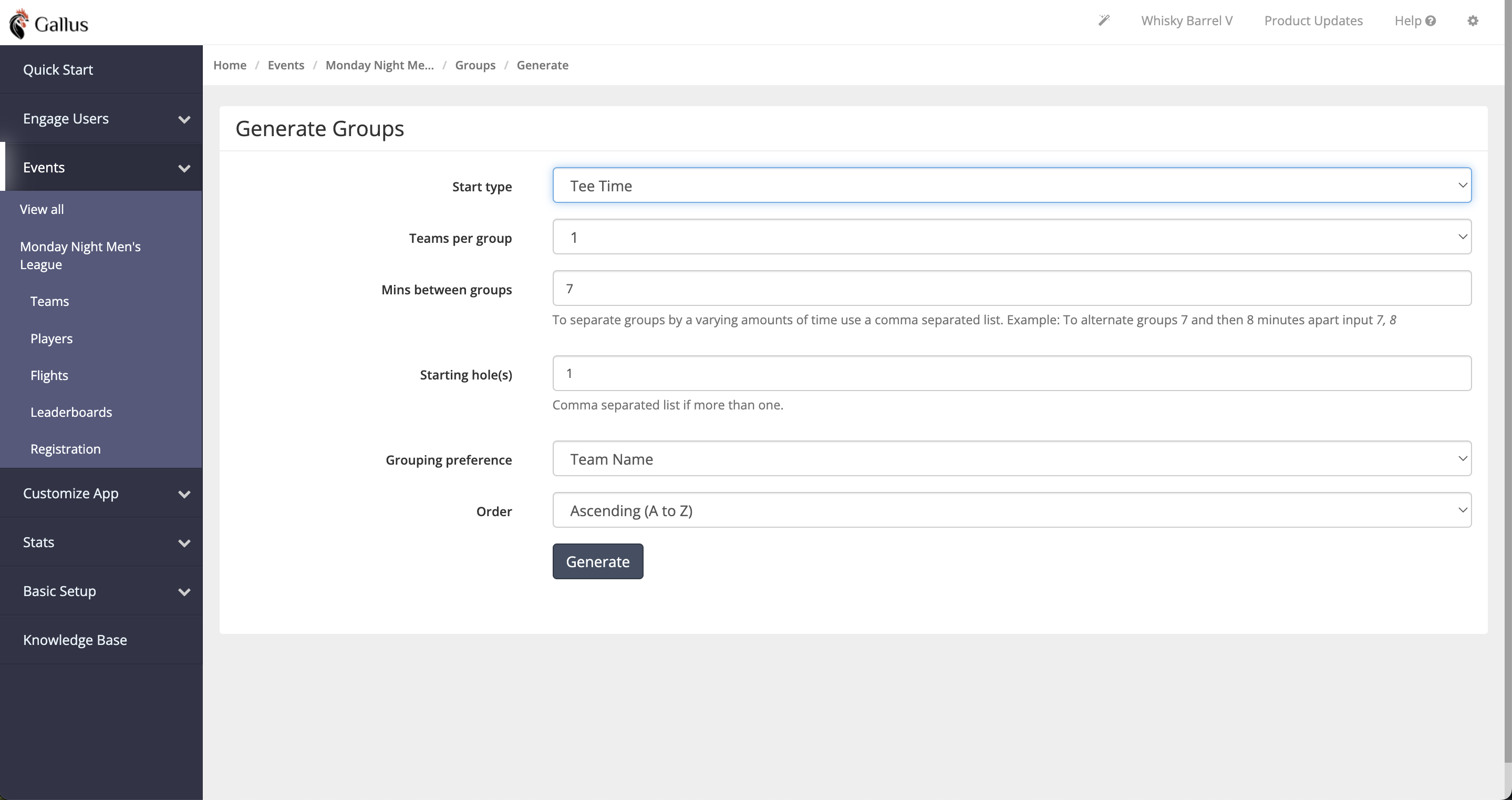Click the 'To separate groups' help text
1512x800 pixels.
tap(975, 320)
